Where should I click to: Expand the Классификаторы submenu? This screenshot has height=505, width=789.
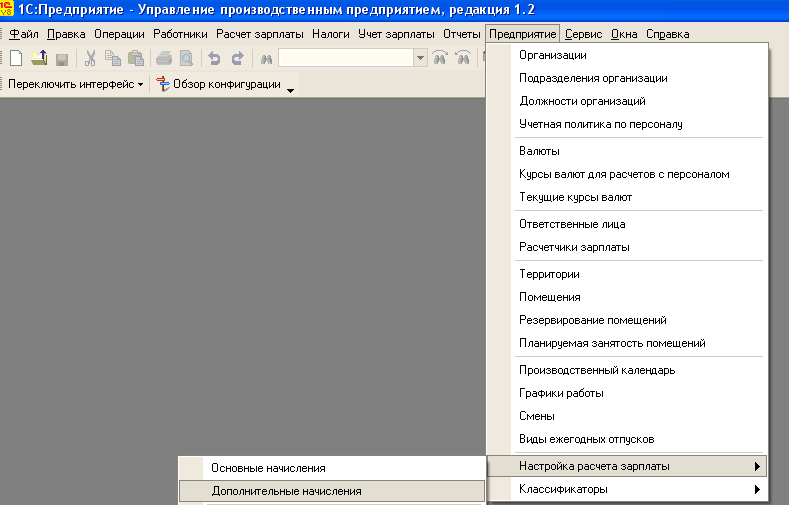click(627, 489)
